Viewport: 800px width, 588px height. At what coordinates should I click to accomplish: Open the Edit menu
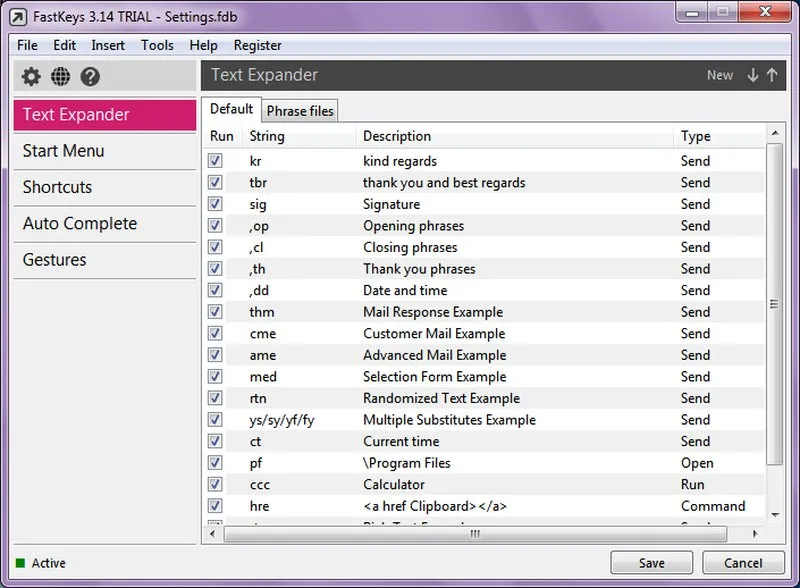(64, 45)
